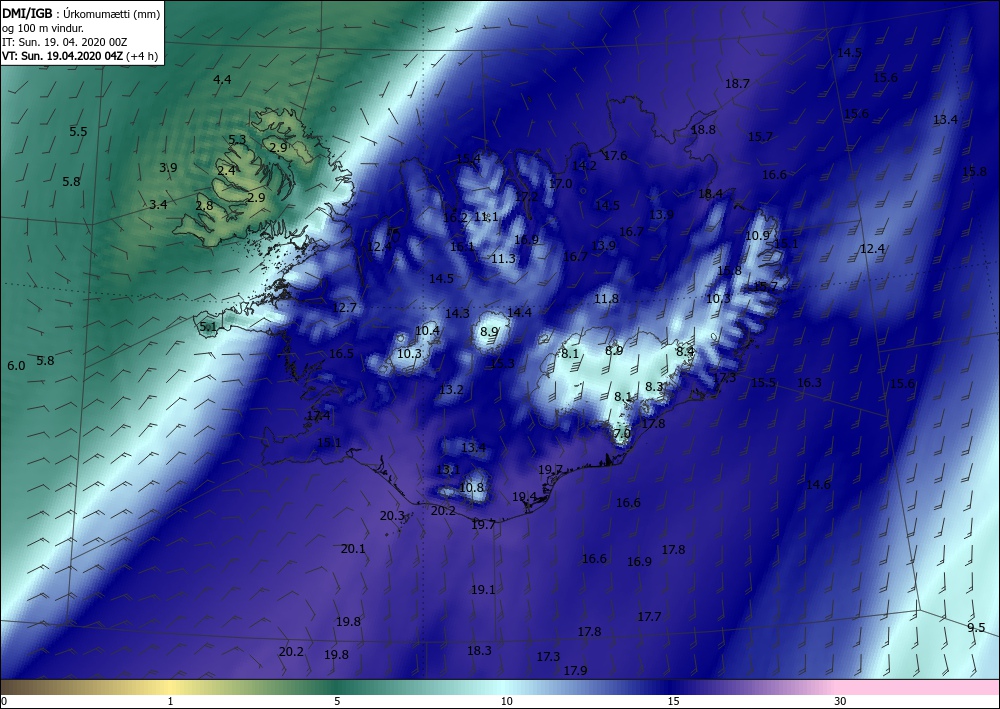1000x709 pixels.
Task: Select the 'IT: Sun. 19. 04. 2020 00Z' line
Action: coord(64,42)
